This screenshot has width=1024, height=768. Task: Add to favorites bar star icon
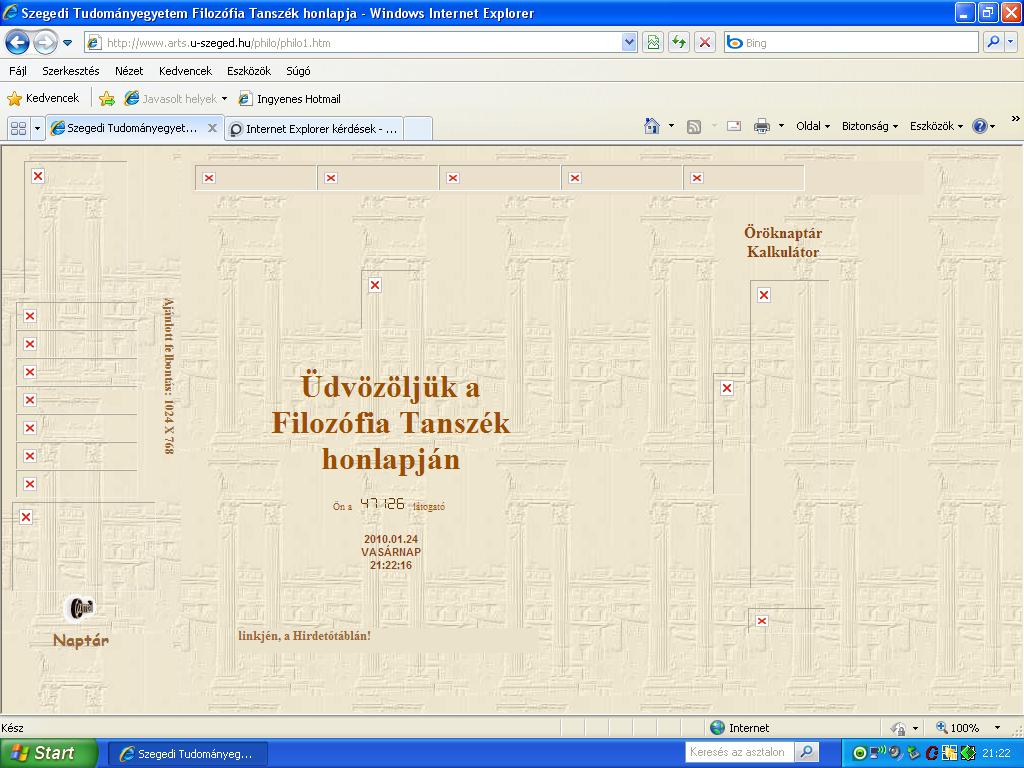click(x=107, y=99)
